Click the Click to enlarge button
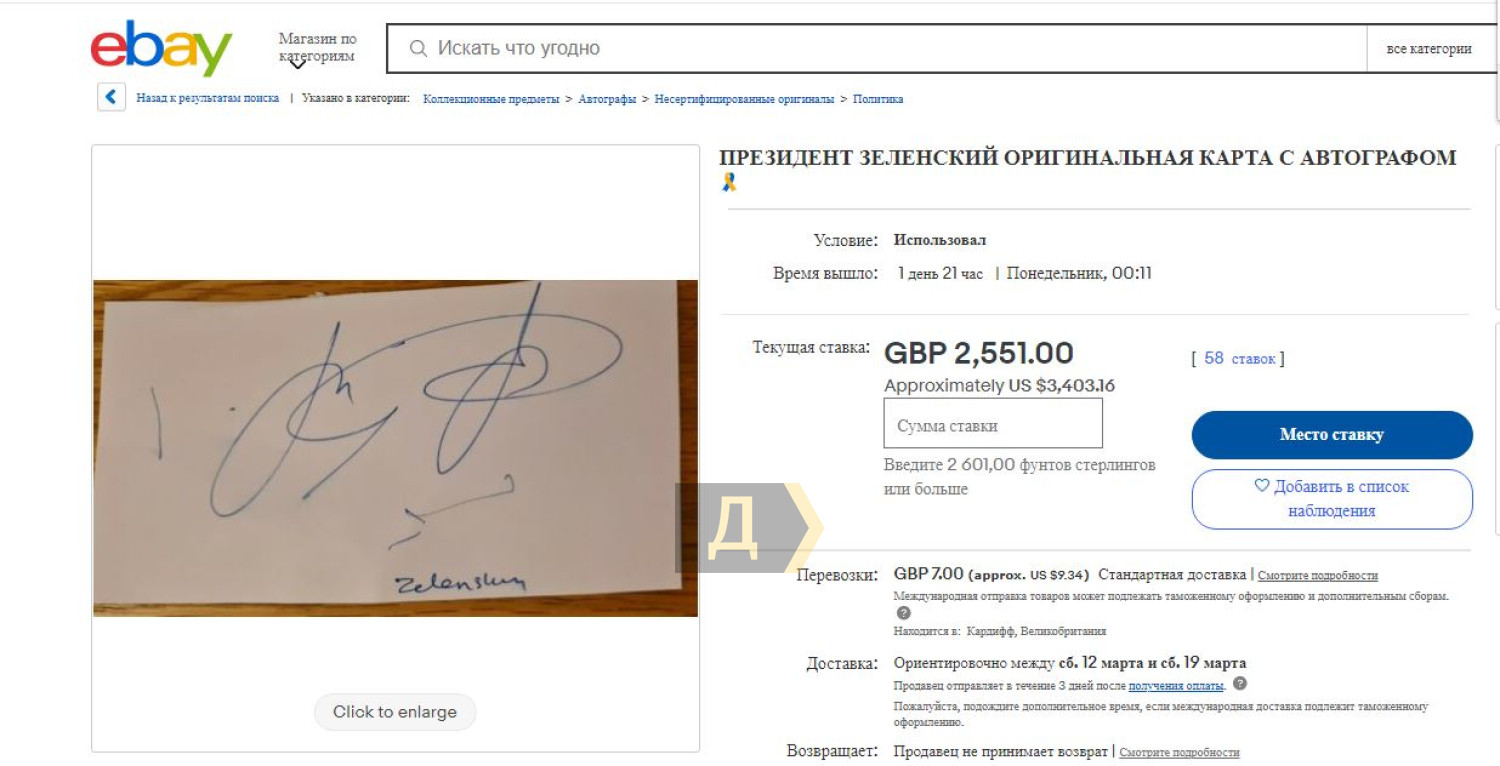The width and height of the screenshot is (1500, 766). 395,712
